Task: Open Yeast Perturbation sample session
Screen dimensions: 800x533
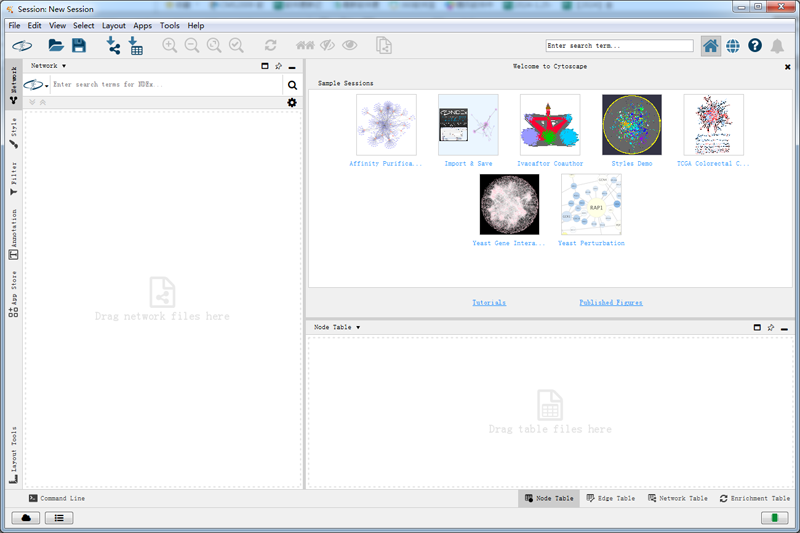Action: 591,205
